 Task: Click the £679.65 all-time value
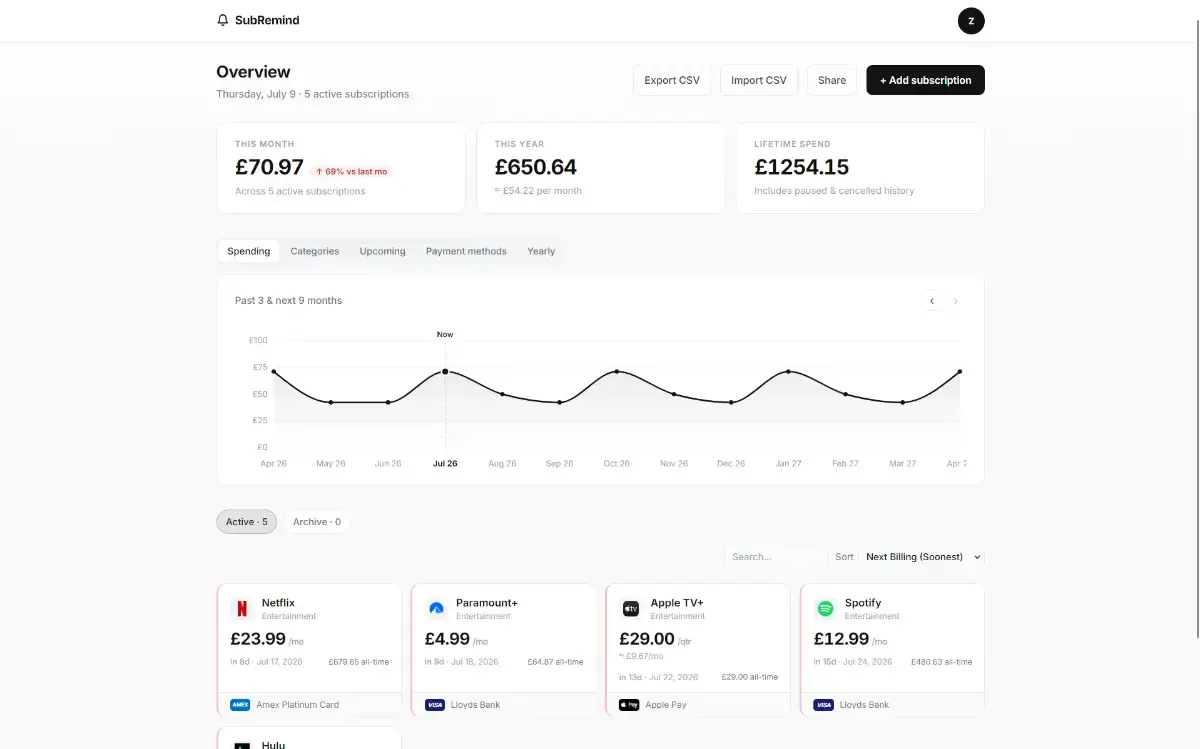[x=358, y=662]
